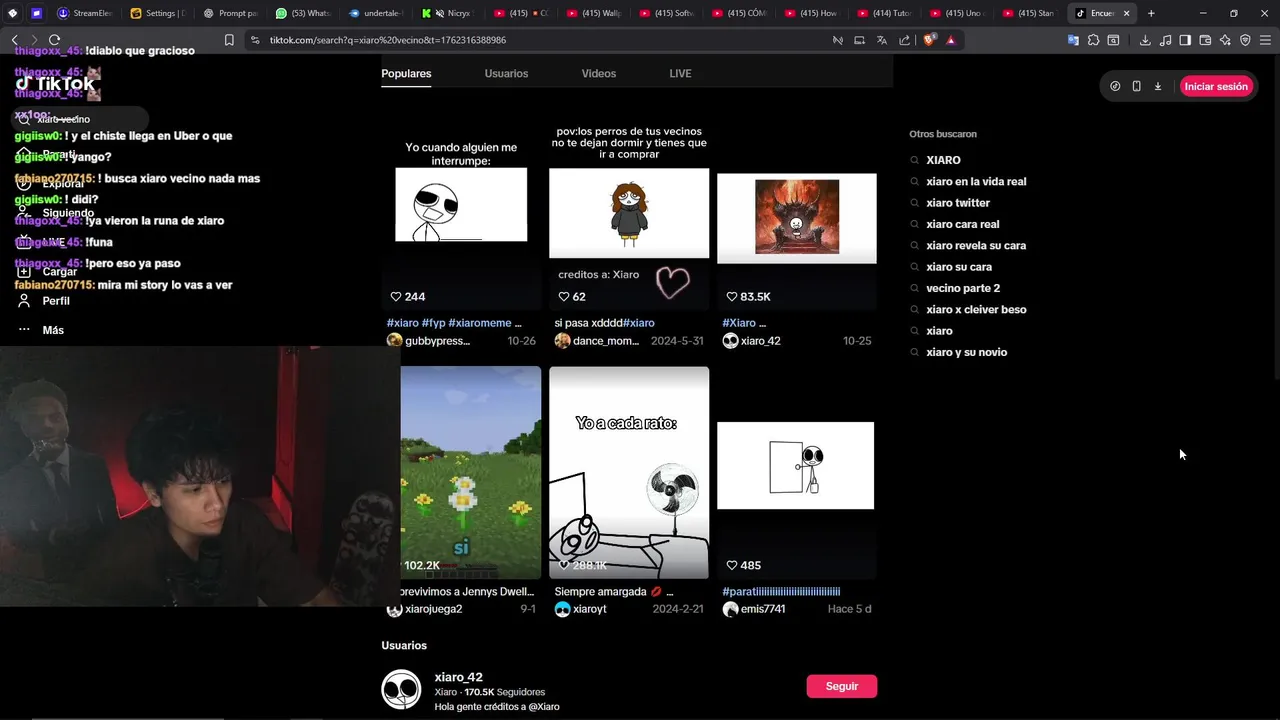Open a new browser tab

point(1151,13)
